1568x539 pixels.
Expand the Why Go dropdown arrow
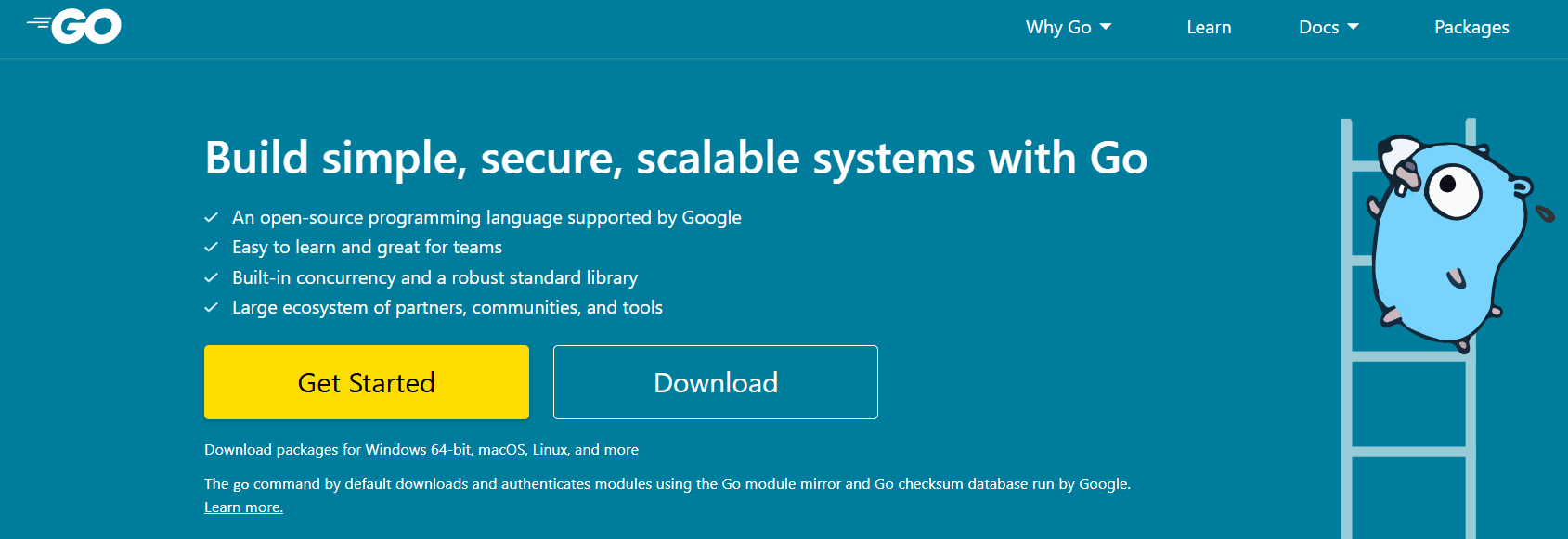pos(1106,27)
